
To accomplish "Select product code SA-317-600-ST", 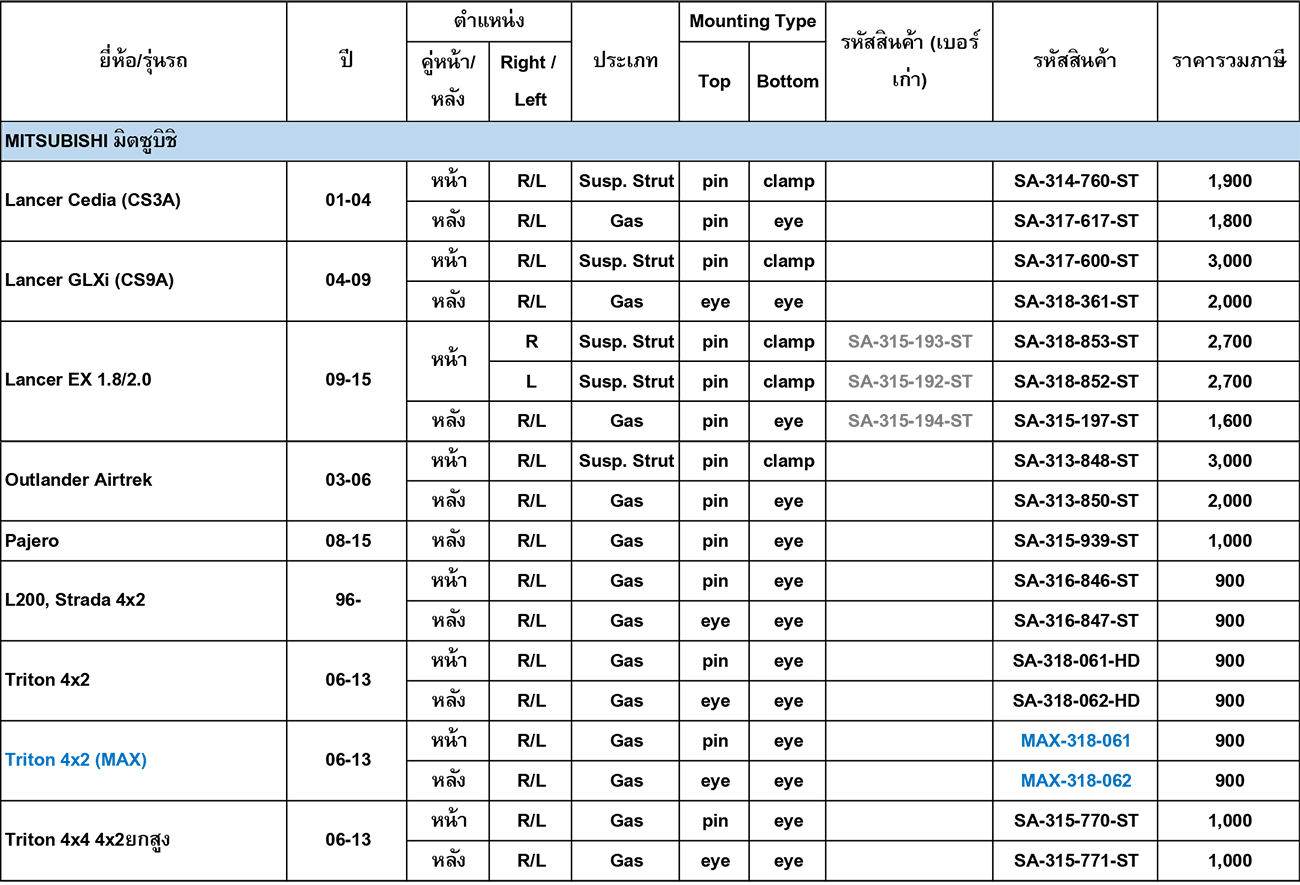I will coord(1076,261).
